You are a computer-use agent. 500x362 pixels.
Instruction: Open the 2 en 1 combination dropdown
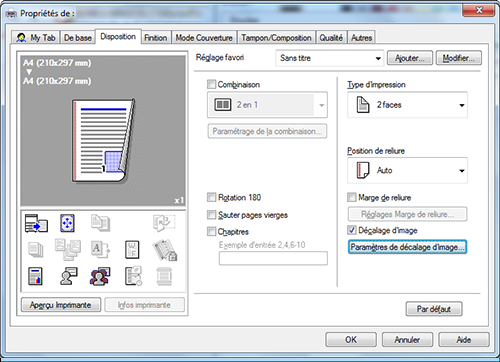coord(267,105)
